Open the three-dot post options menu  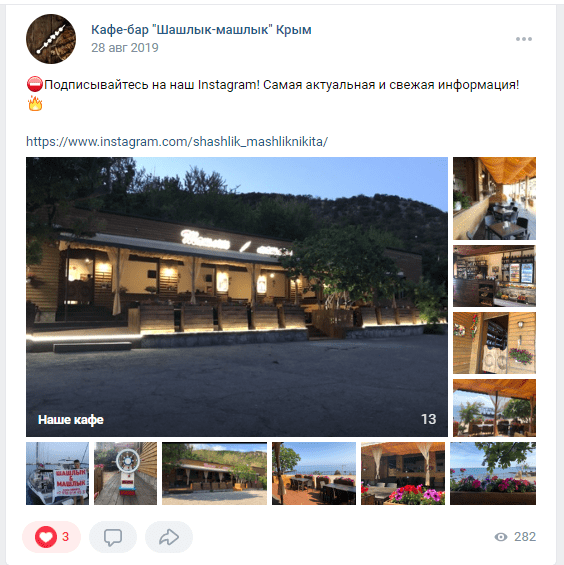524,39
